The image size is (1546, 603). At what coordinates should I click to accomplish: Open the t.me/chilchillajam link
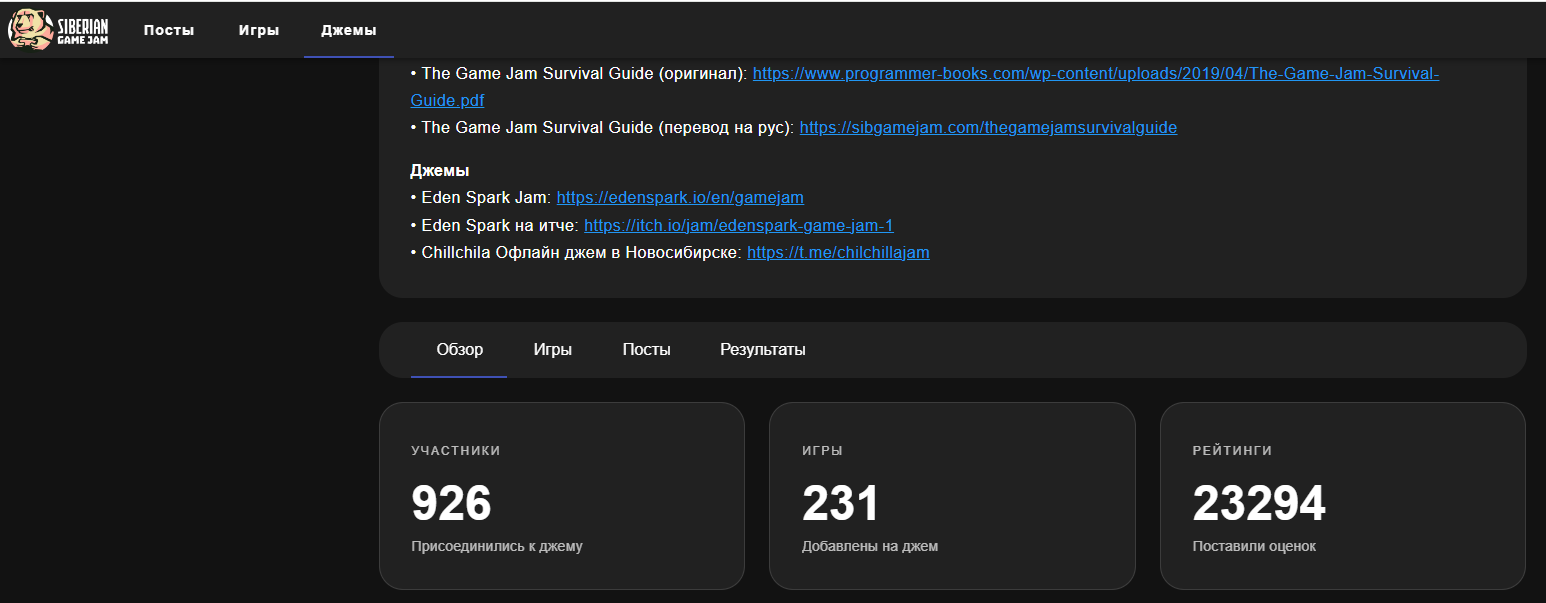[838, 253]
